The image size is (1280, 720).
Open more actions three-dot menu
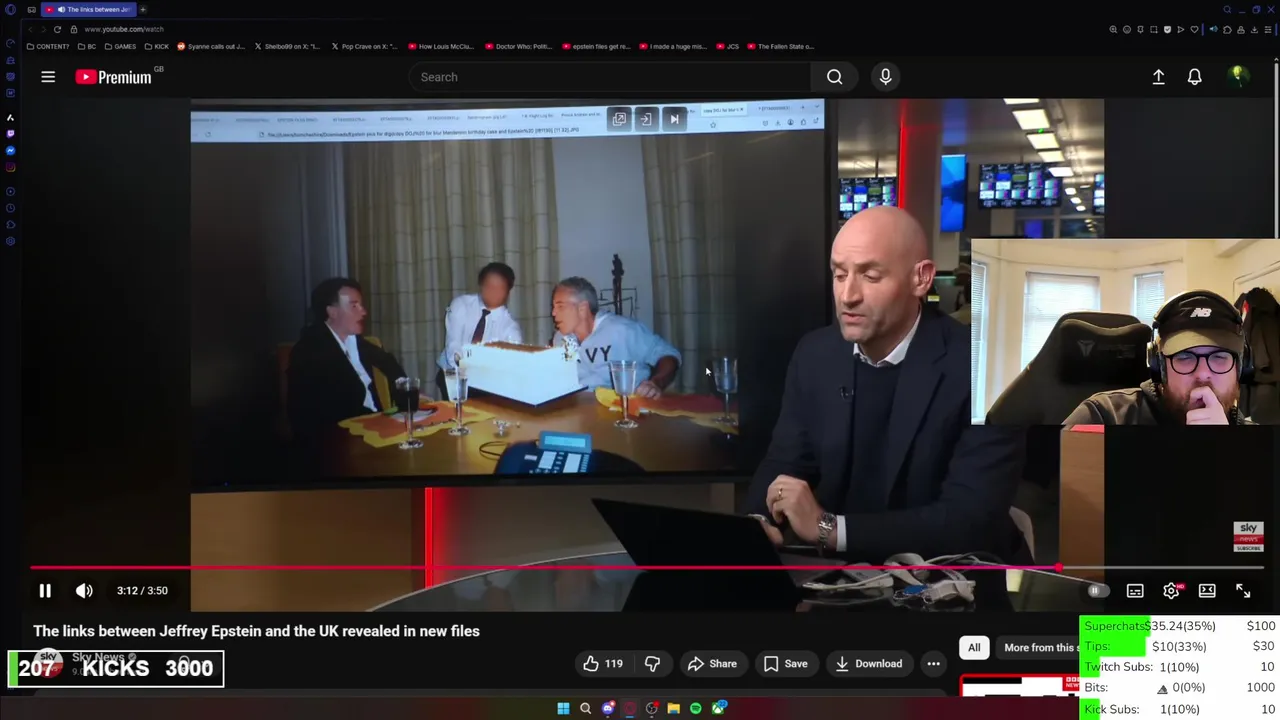(933, 664)
